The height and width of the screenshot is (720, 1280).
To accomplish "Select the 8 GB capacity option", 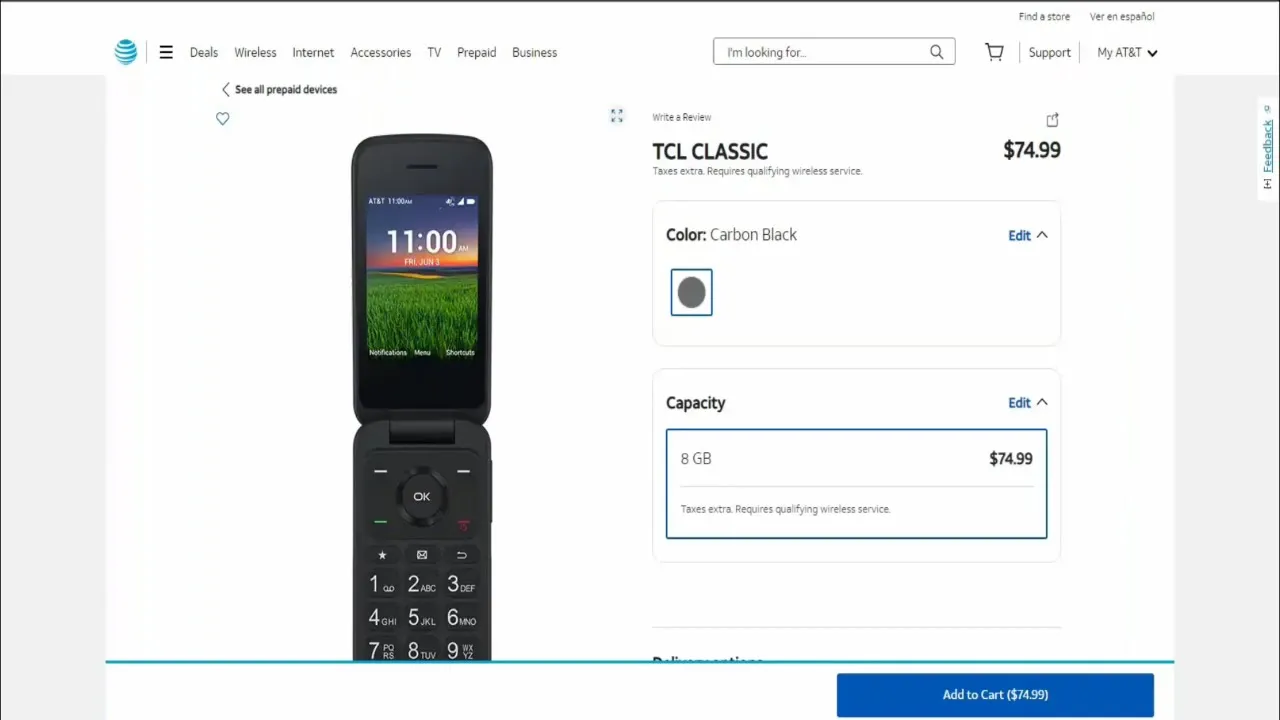I will (857, 484).
